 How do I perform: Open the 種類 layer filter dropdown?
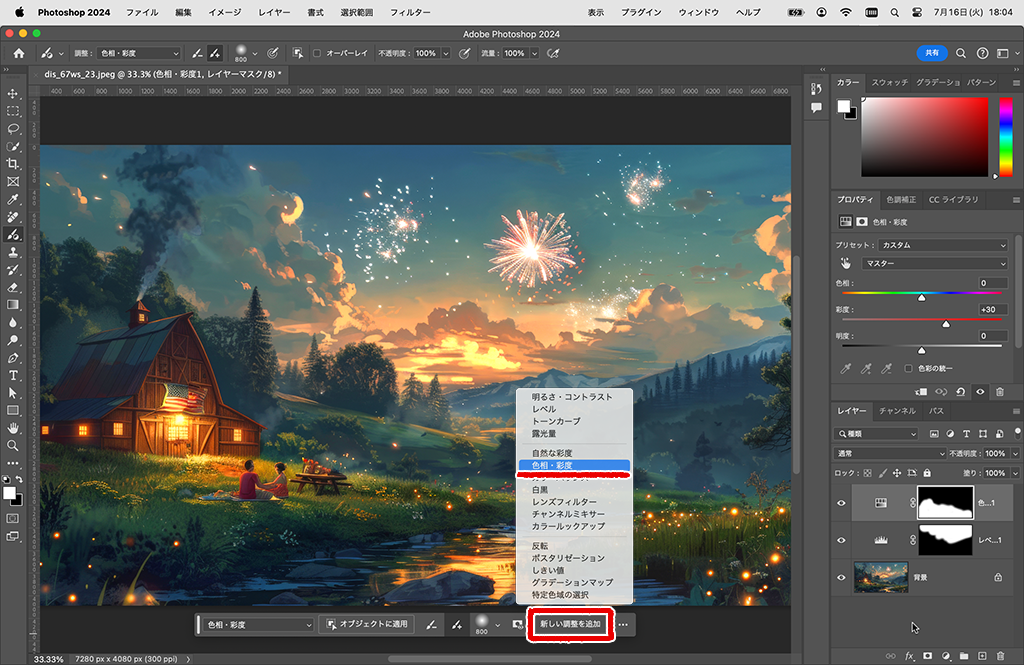(x=876, y=434)
